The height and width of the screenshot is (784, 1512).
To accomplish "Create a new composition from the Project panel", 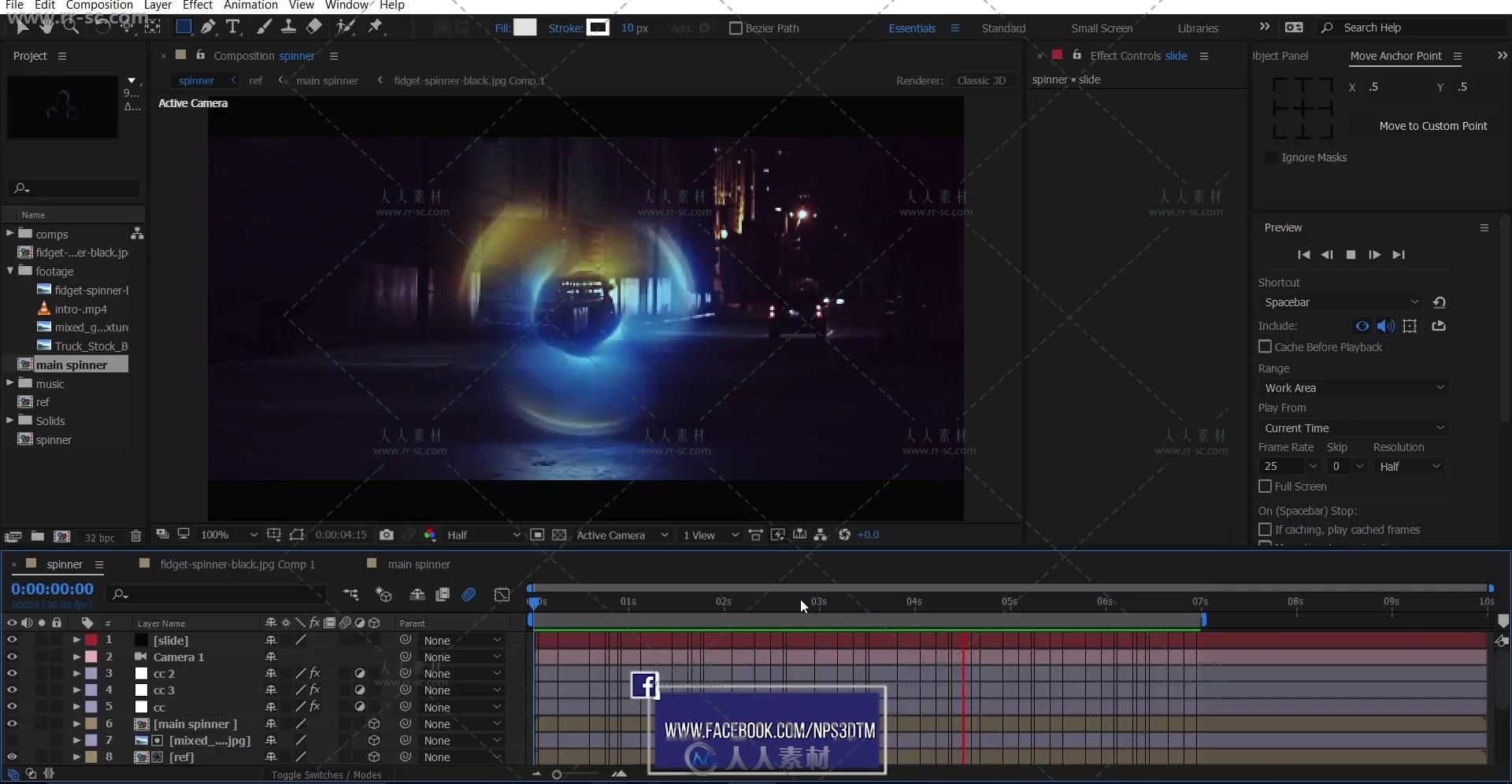I will (61, 536).
